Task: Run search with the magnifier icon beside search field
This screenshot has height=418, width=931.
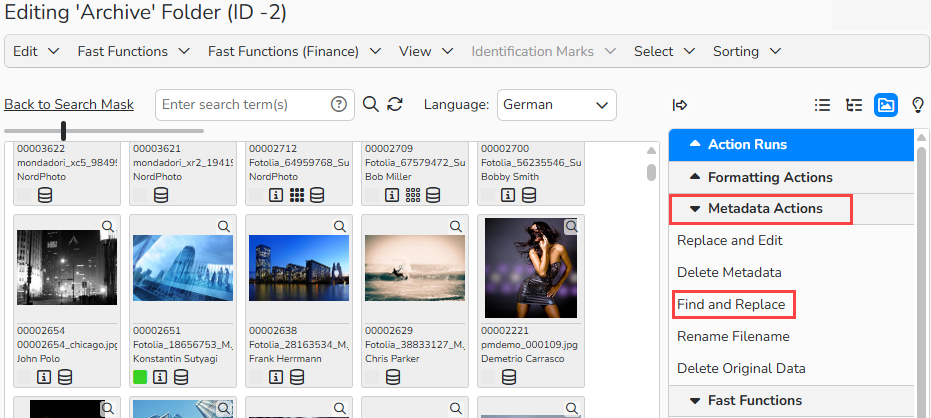Action: [370, 104]
